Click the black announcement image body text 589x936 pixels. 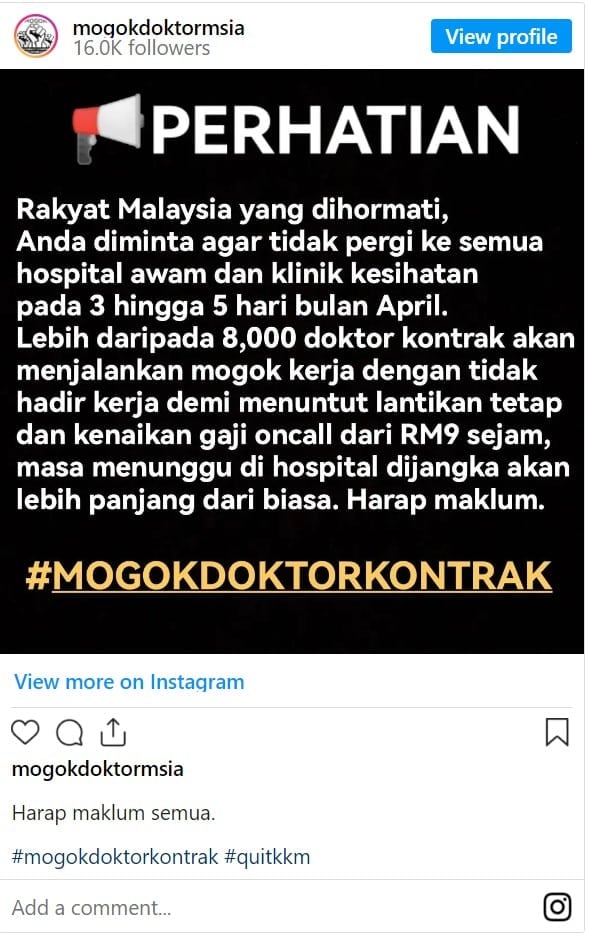pyautogui.click(x=295, y=355)
